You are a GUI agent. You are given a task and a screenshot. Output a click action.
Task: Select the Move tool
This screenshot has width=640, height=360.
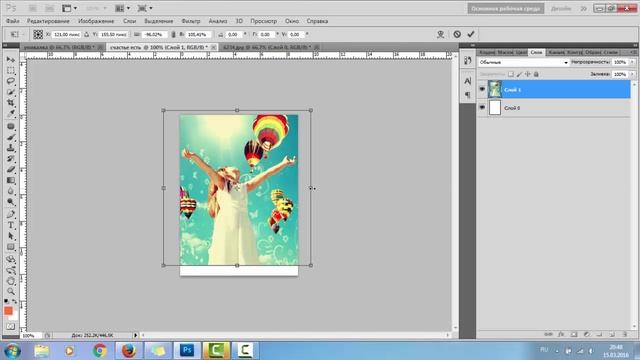(x=11, y=60)
